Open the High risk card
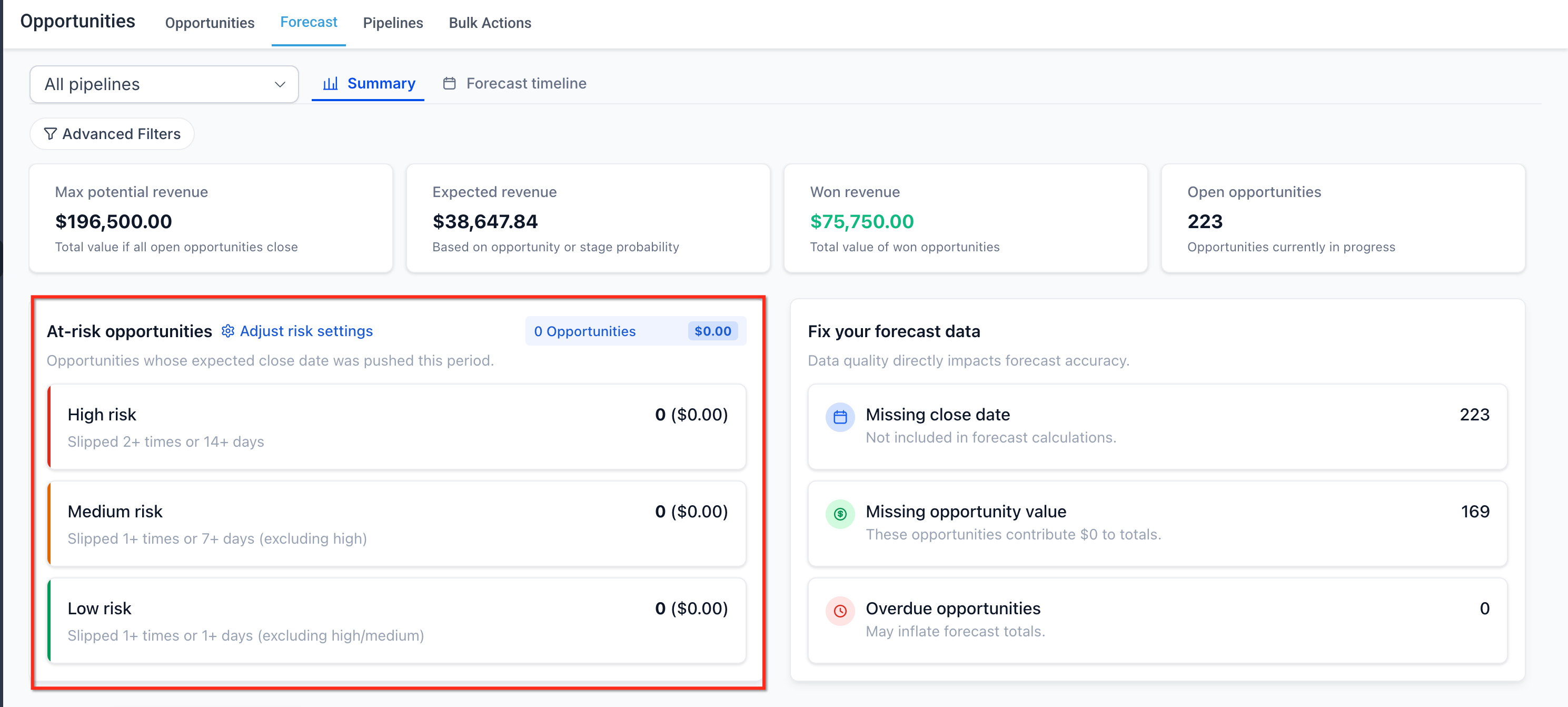Image resolution: width=1568 pixels, height=707 pixels. [x=397, y=426]
